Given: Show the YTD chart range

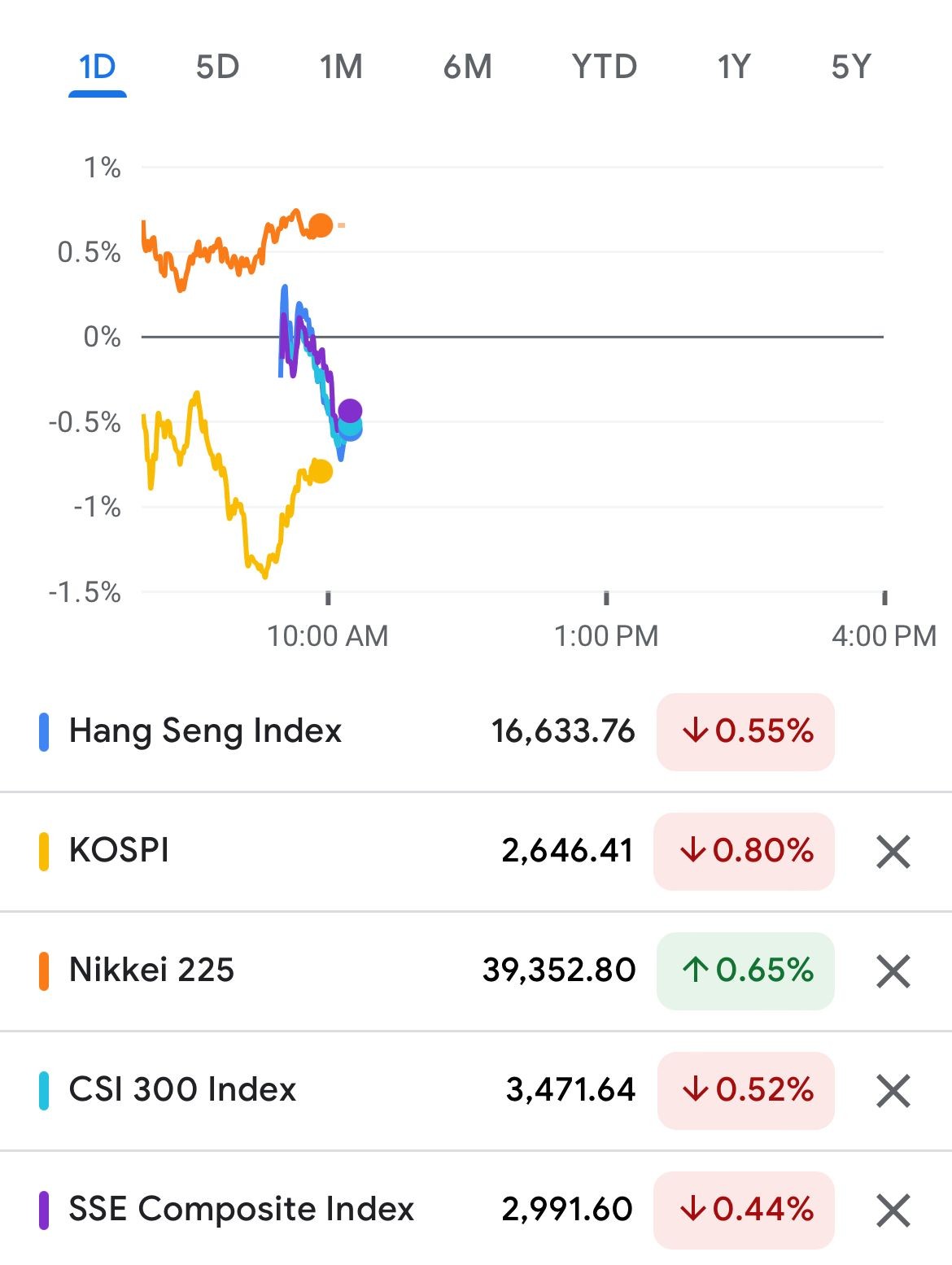Looking at the screenshot, I should point(604,67).
